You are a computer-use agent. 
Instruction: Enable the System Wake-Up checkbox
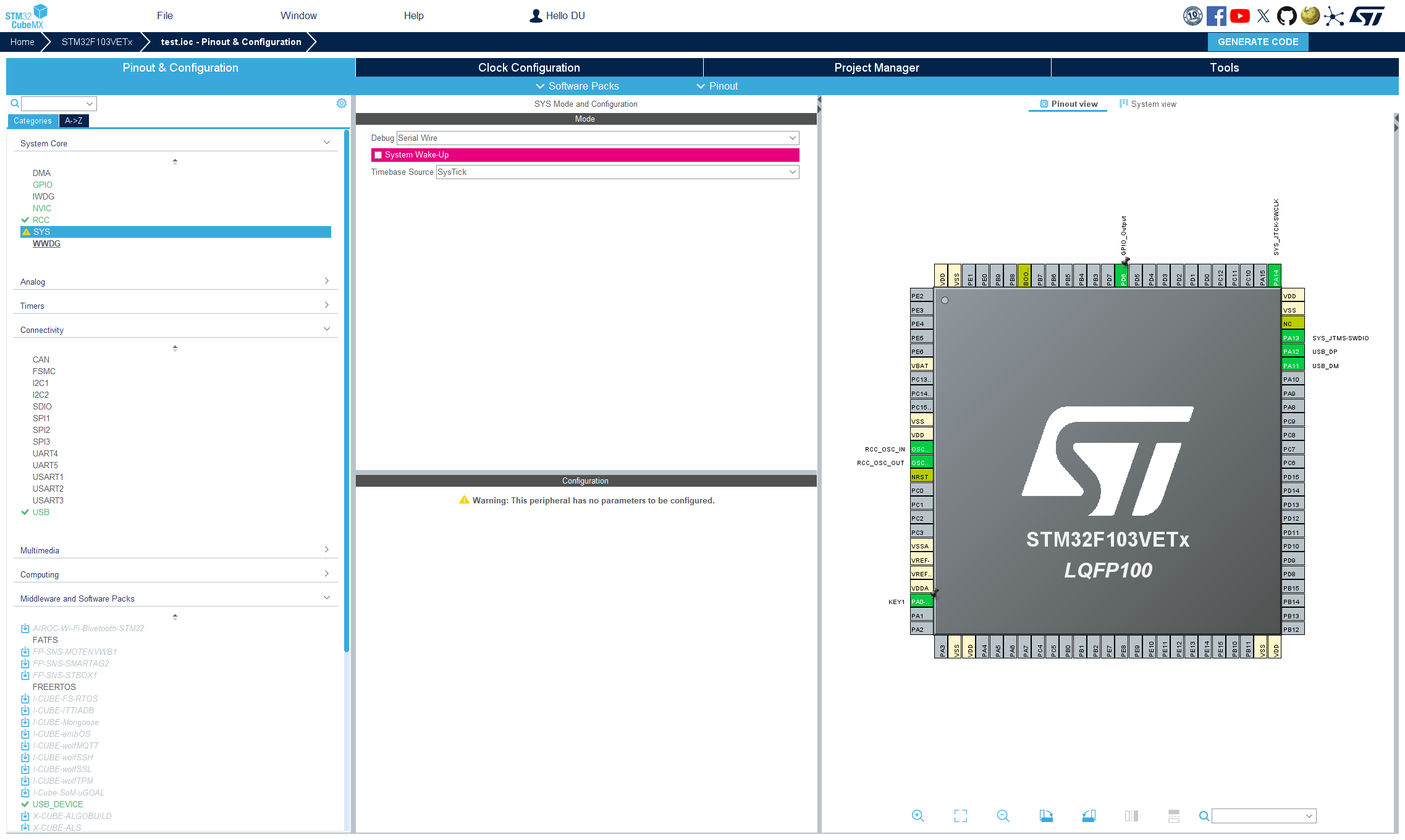378,155
